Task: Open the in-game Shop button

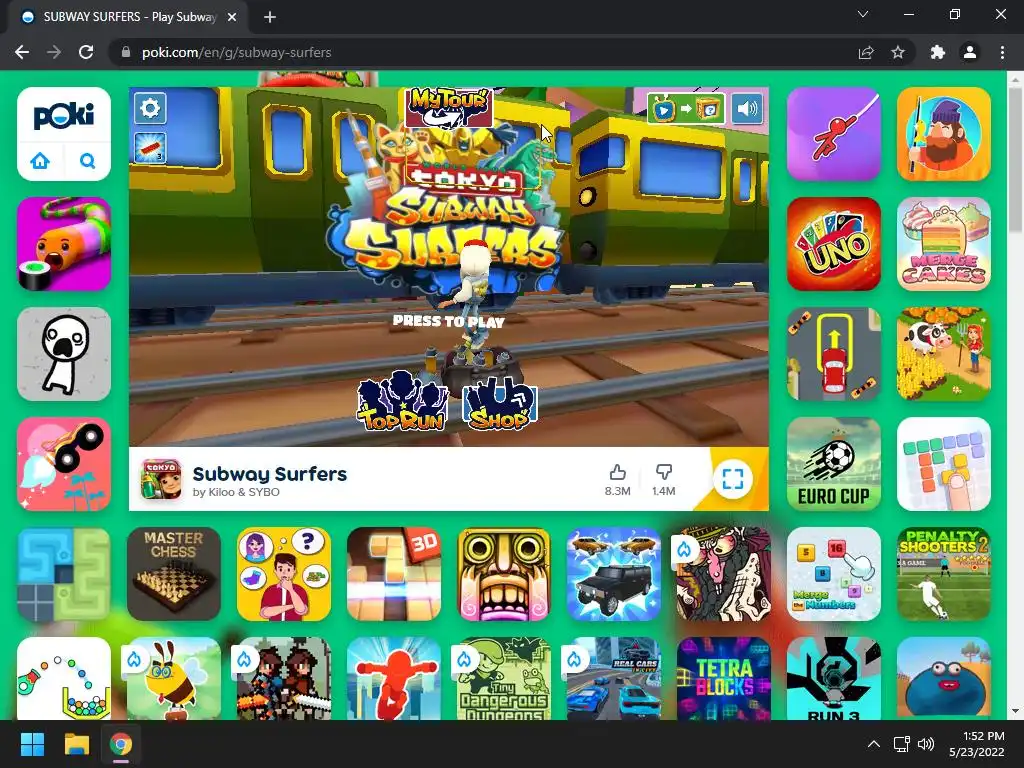Action: click(500, 405)
